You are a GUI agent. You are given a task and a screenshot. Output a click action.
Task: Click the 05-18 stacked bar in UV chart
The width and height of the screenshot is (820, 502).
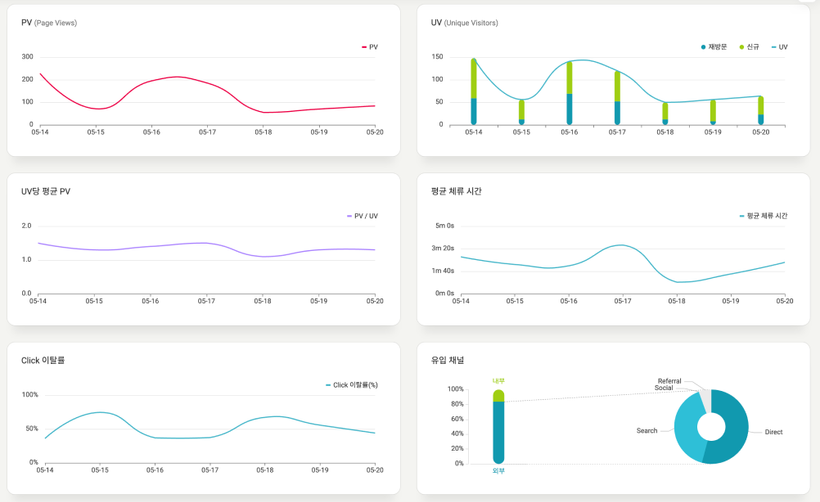(x=665, y=113)
